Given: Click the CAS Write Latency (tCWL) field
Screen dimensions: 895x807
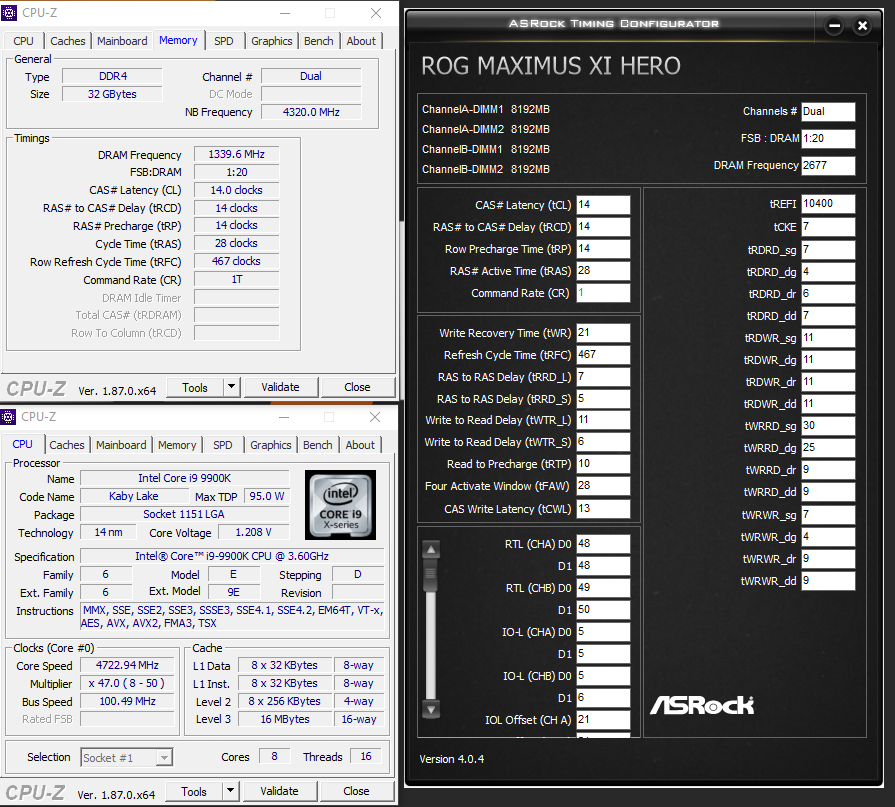Looking at the screenshot, I should (603, 509).
